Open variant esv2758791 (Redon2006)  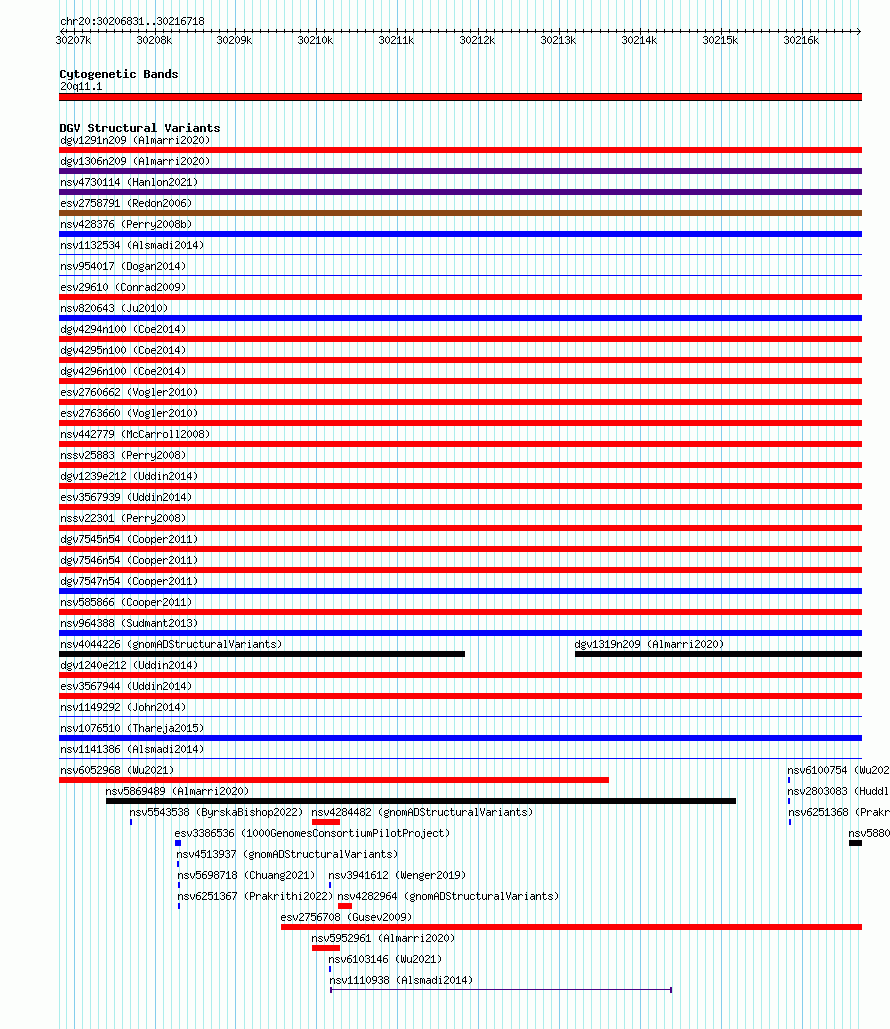pos(126,203)
